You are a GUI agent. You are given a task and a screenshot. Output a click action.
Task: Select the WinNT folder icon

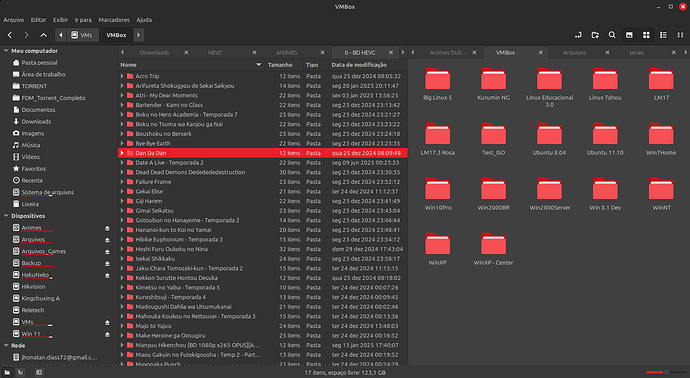click(661, 189)
